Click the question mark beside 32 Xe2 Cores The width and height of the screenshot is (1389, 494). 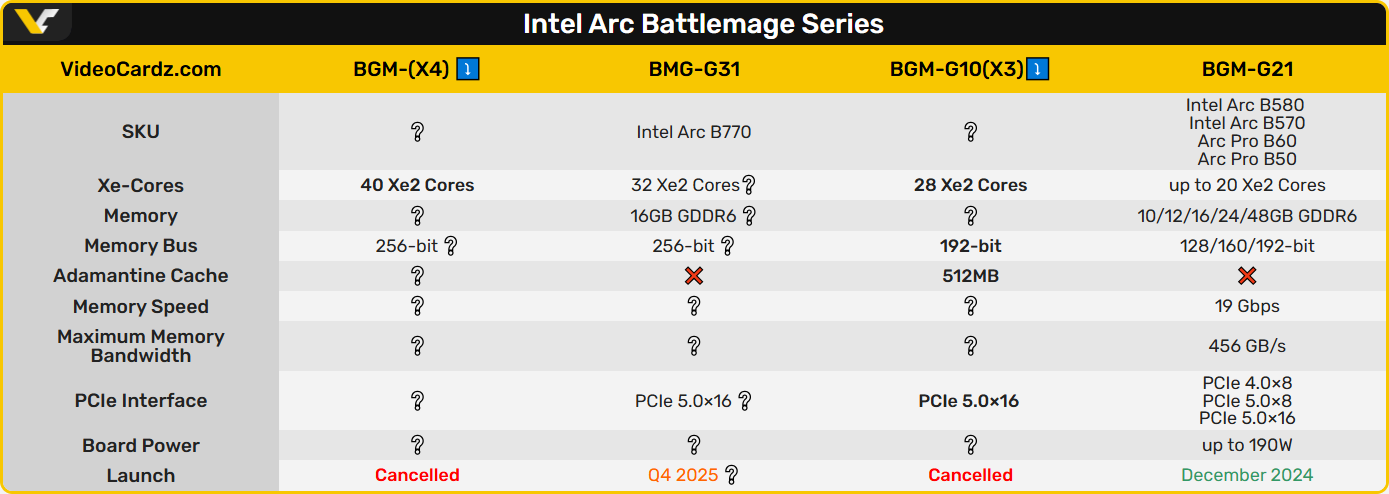point(748,185)
